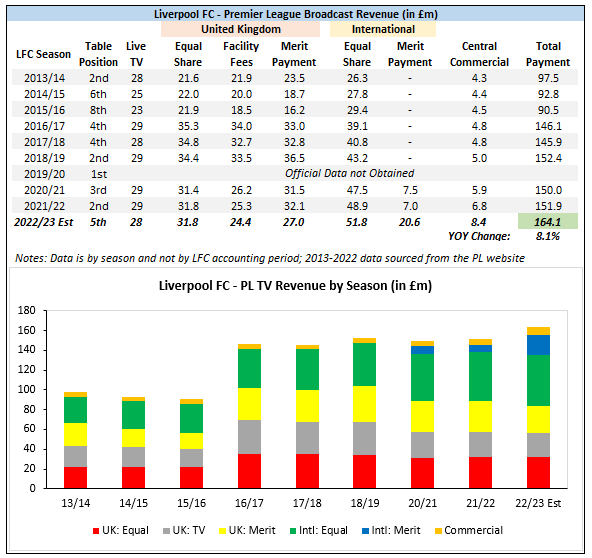Viewport: 592px width, 558px height.
Task: Click the total payment value '92.8'
Action: click(548, 94)
